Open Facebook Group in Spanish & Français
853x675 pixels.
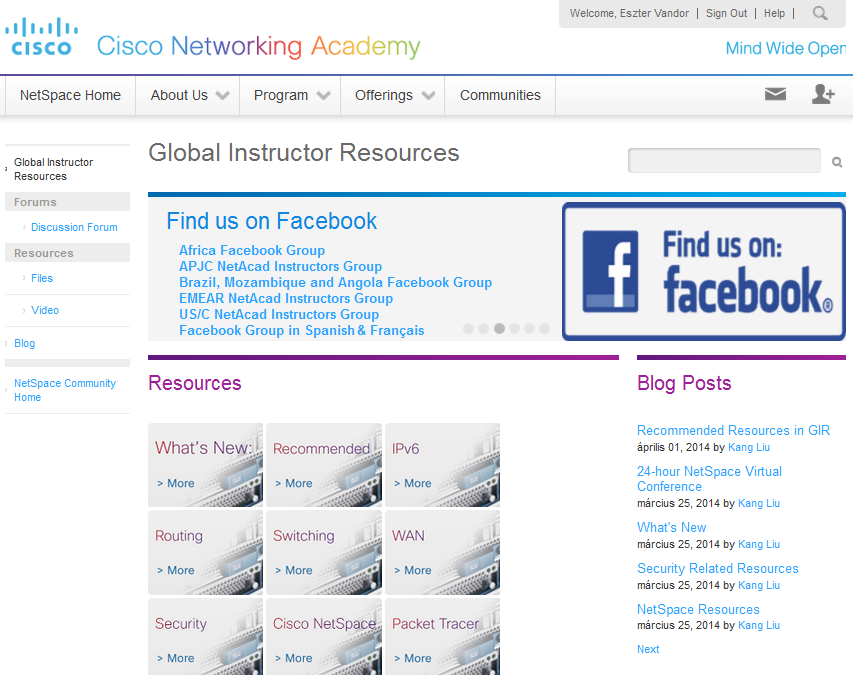click(301, 331)
